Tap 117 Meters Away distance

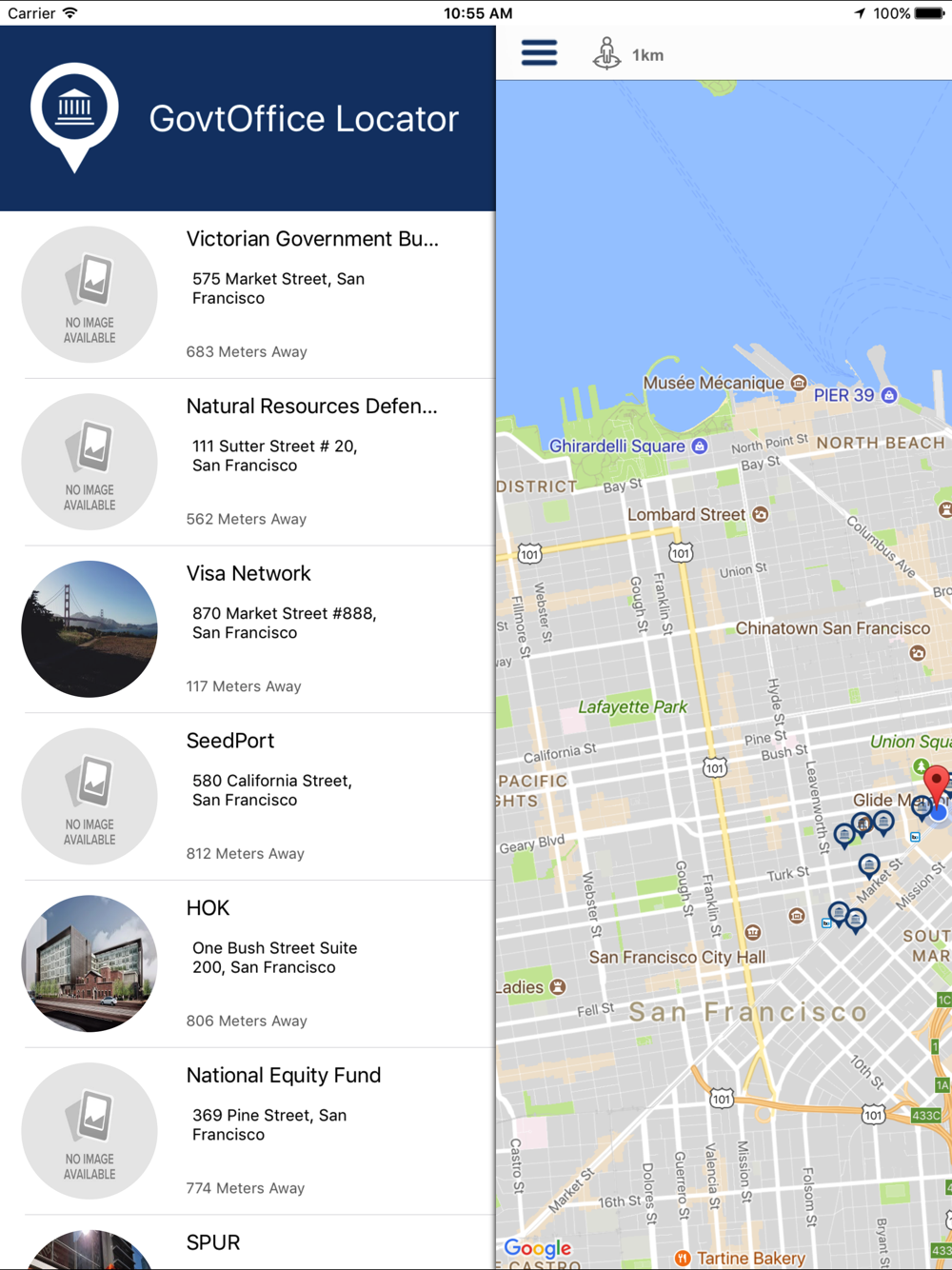click(244, 686)
